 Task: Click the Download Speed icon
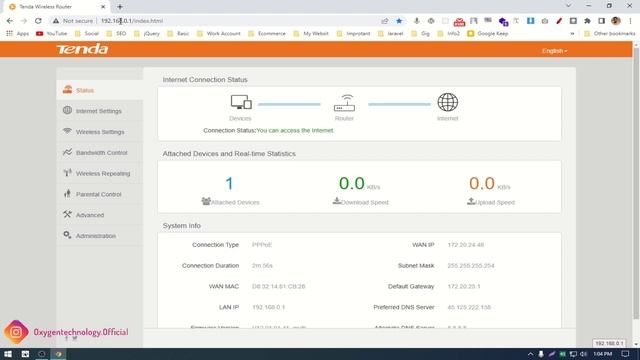(x=337, y=201)
